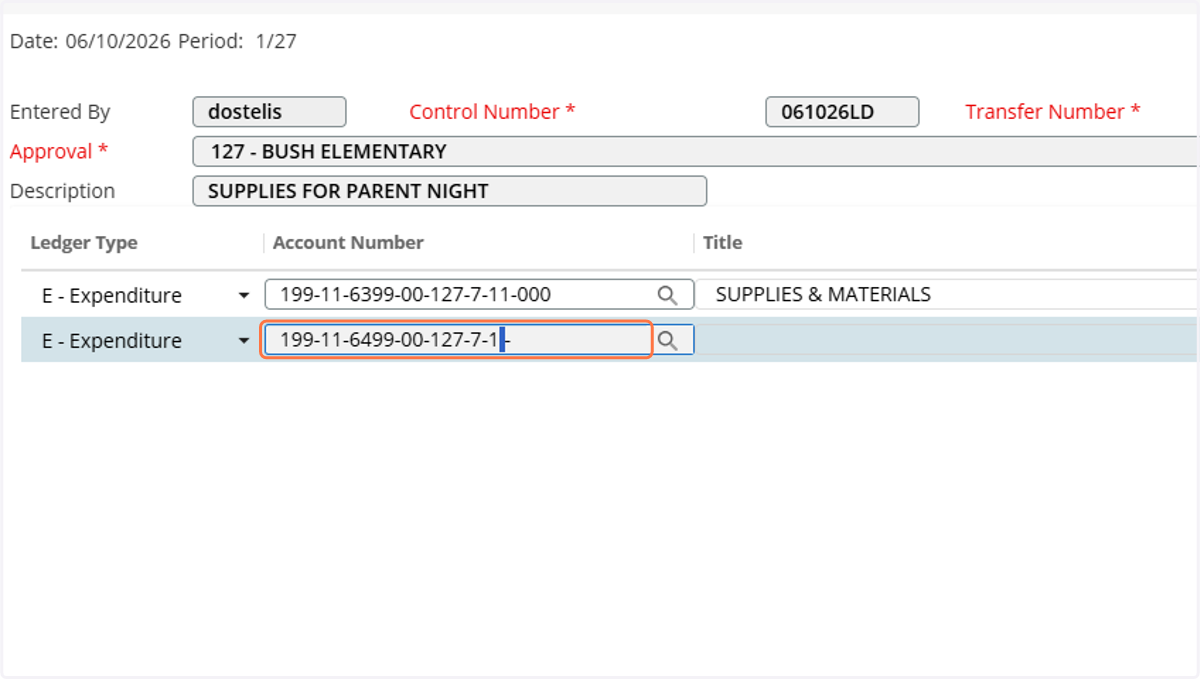Click the empty Title cell in second row
The width and height of the screenshot is (1200, 679).
946,340
